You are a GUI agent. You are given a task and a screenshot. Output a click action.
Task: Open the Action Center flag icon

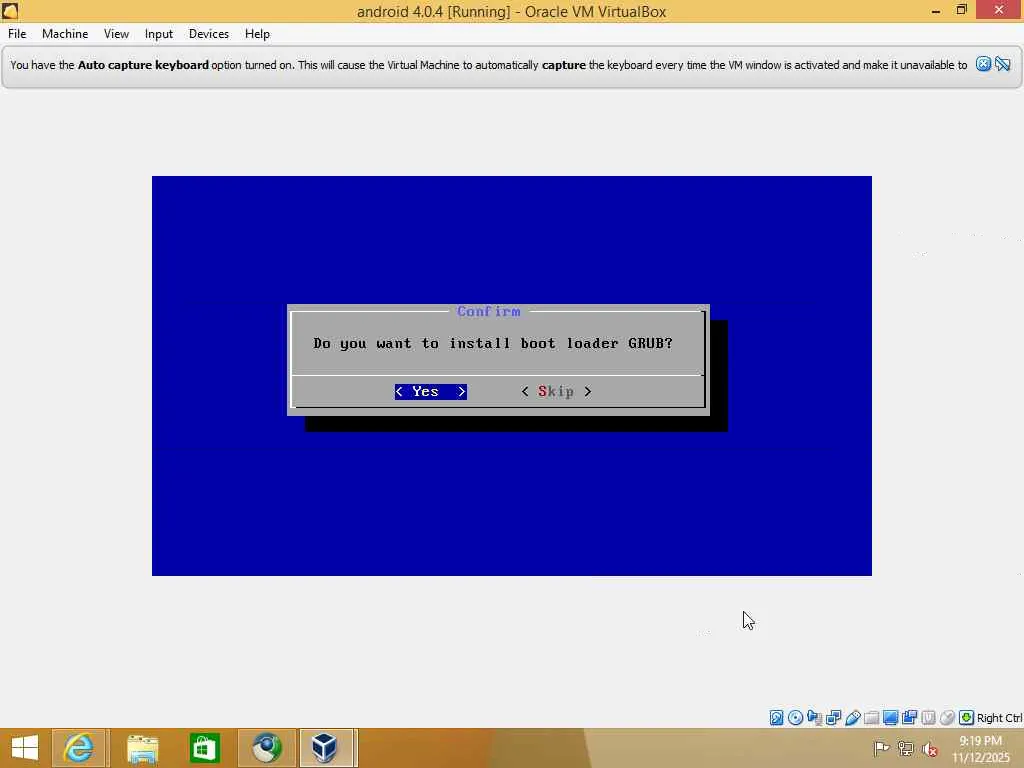[881, 749]
